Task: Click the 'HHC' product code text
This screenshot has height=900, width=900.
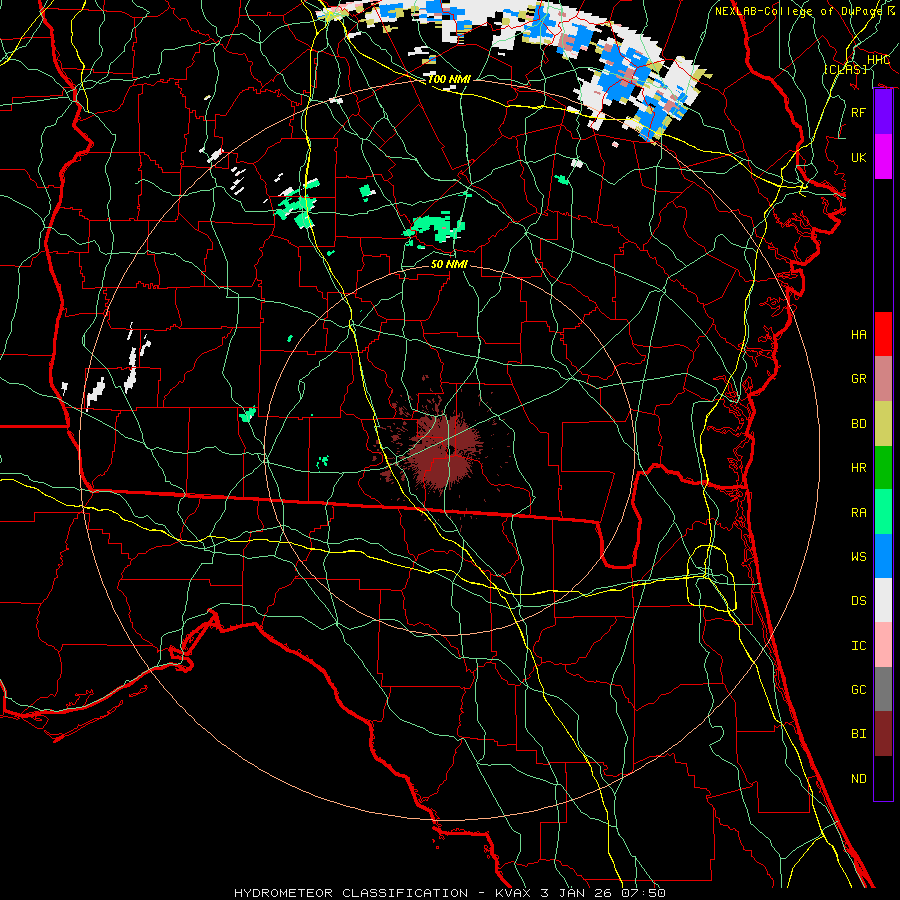Action: tap(878, 60)
